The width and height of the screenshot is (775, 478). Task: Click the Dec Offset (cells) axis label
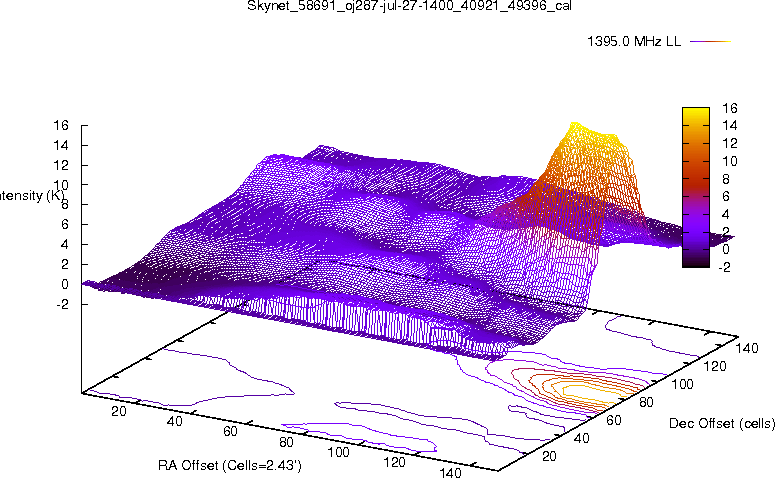tap(722, 423)
